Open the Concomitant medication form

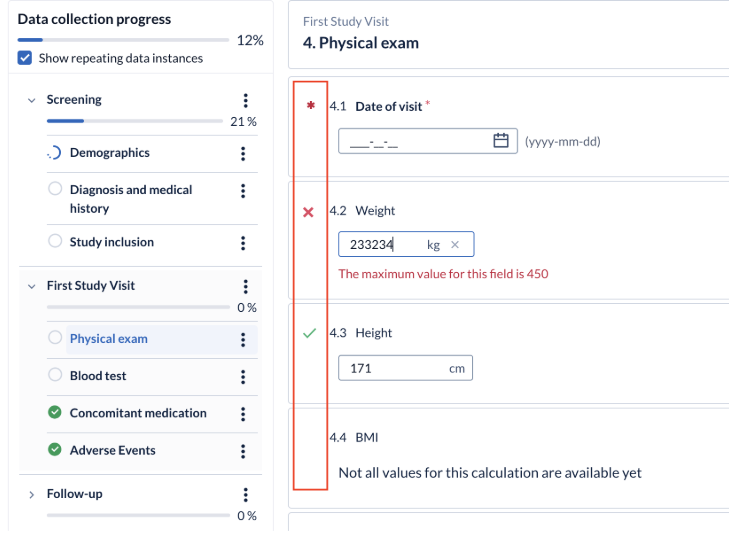point(138,413)
